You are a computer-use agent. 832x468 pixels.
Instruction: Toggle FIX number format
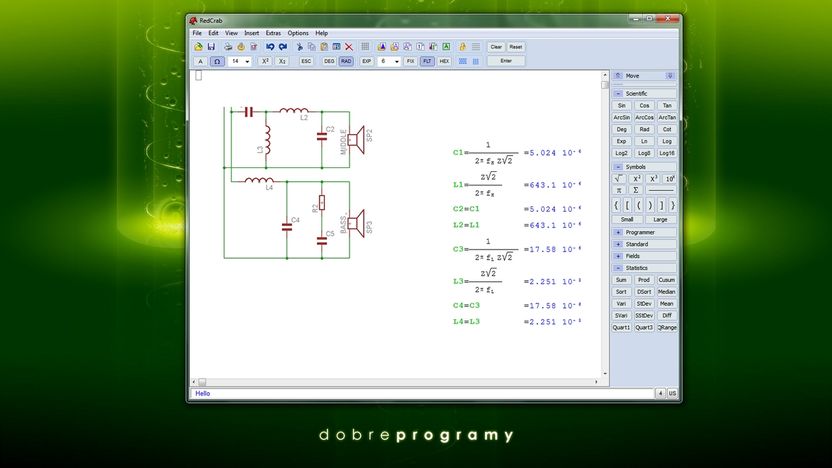click(410, 61)
